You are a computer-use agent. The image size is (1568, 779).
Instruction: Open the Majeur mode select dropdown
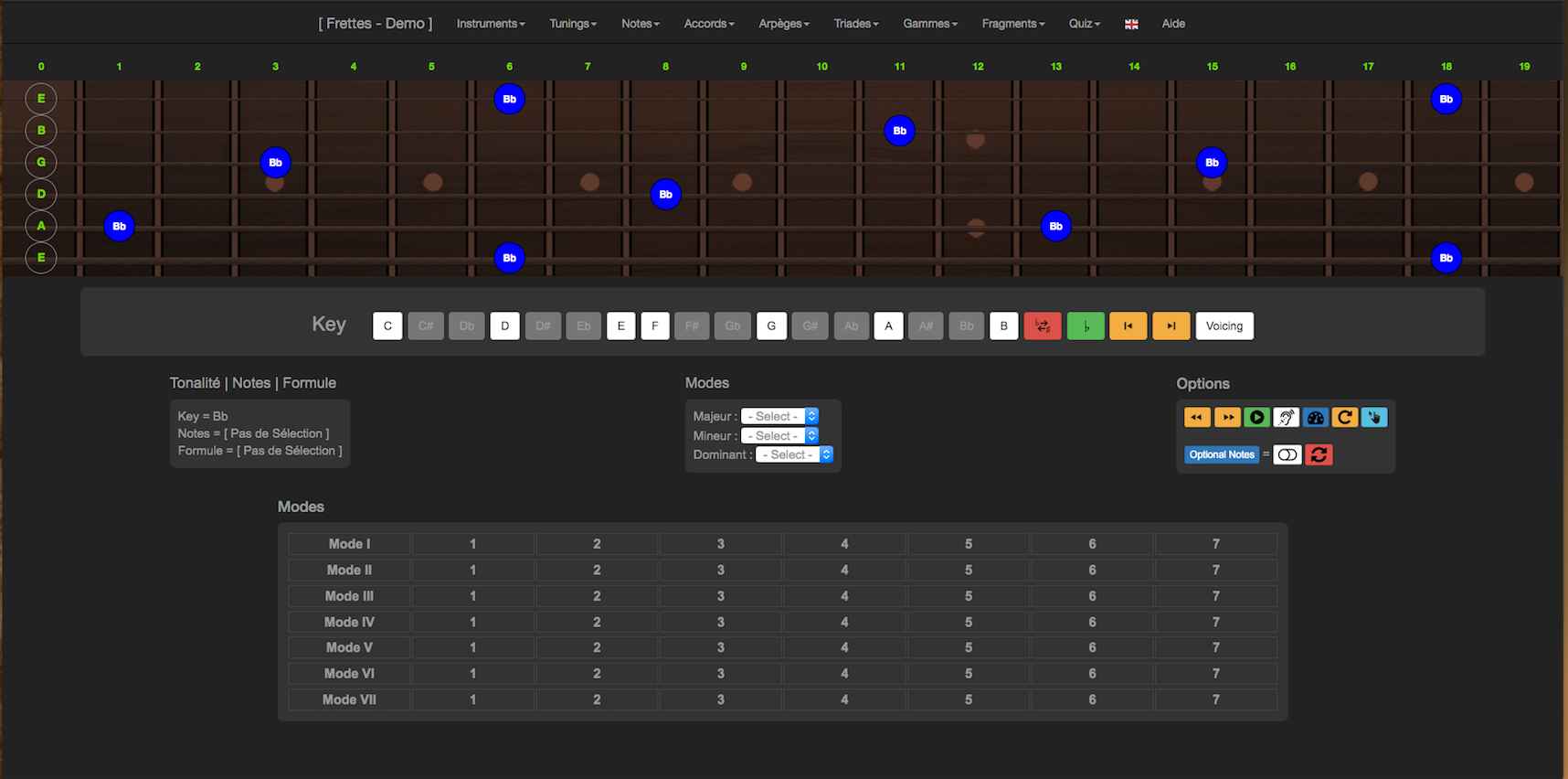pos(779,416)
